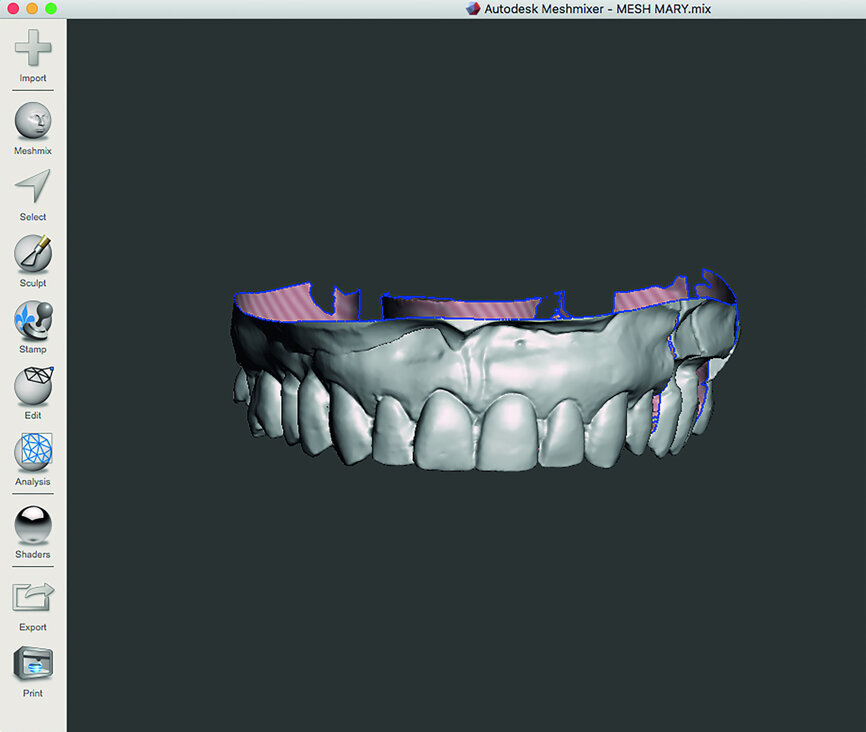Close the Meshmixer window

11,8
